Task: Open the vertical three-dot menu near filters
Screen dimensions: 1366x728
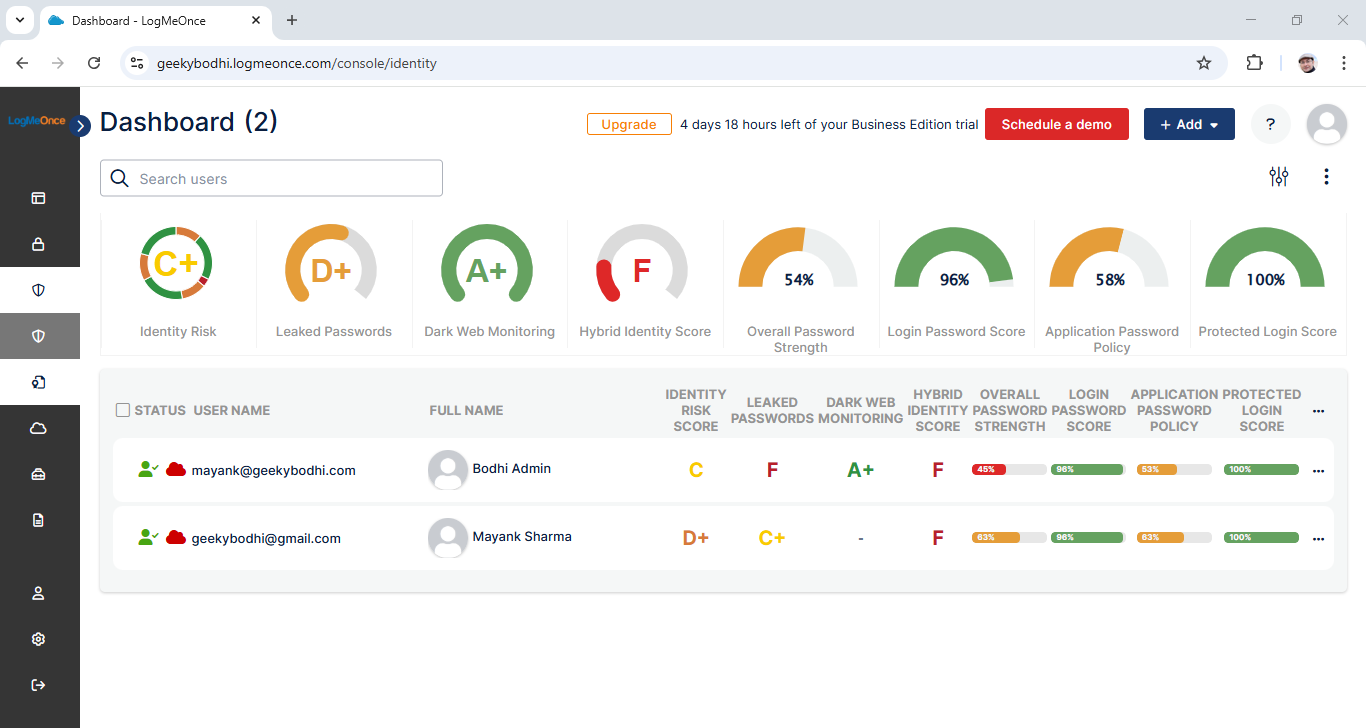Action: (x=1326, y=177)
